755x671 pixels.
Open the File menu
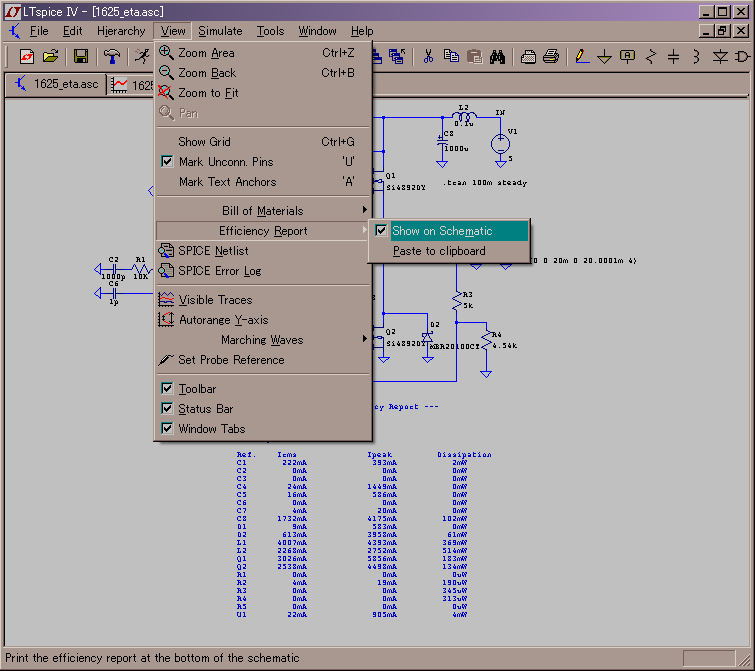pos(39,31)
